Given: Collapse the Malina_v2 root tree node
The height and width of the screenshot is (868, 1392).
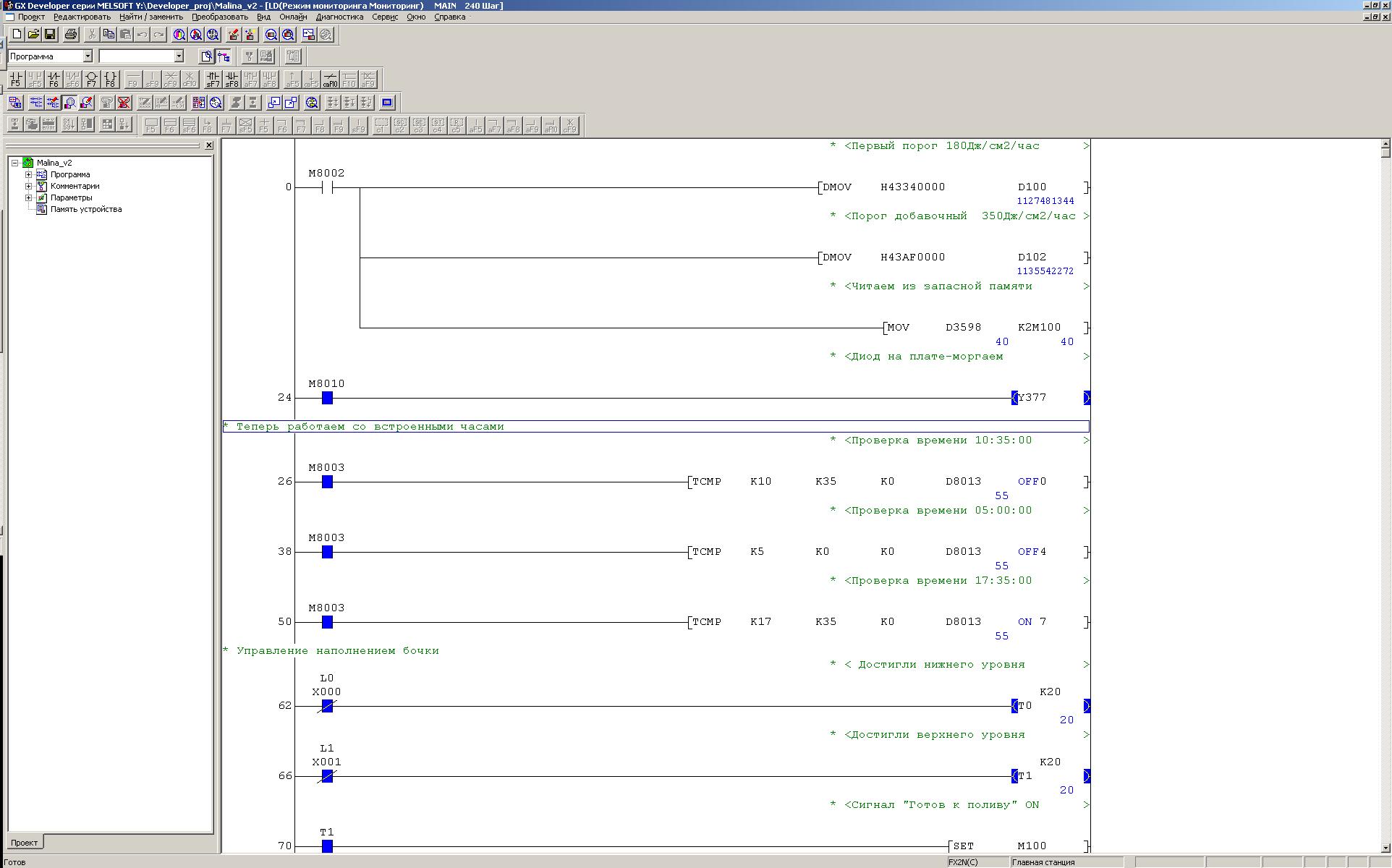Looking at the screenshot, I should pyautogui.click(x=14, y=163).
